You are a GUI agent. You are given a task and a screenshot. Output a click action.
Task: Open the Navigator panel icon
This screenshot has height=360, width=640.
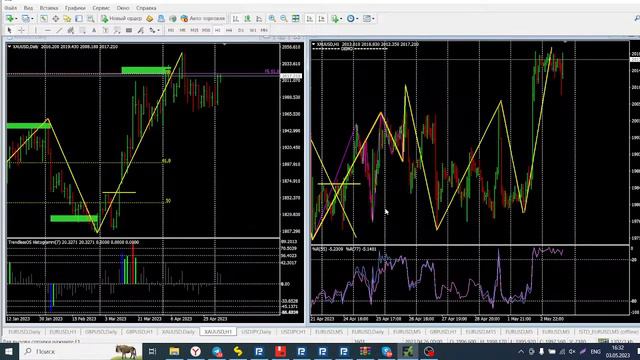click(x=67, y=18)
